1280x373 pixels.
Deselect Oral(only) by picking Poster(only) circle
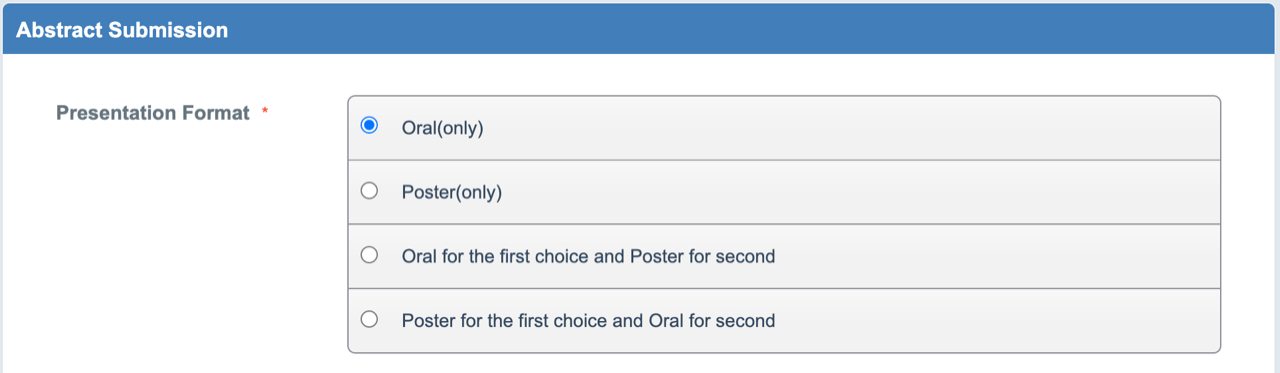(x=369, y=190)
